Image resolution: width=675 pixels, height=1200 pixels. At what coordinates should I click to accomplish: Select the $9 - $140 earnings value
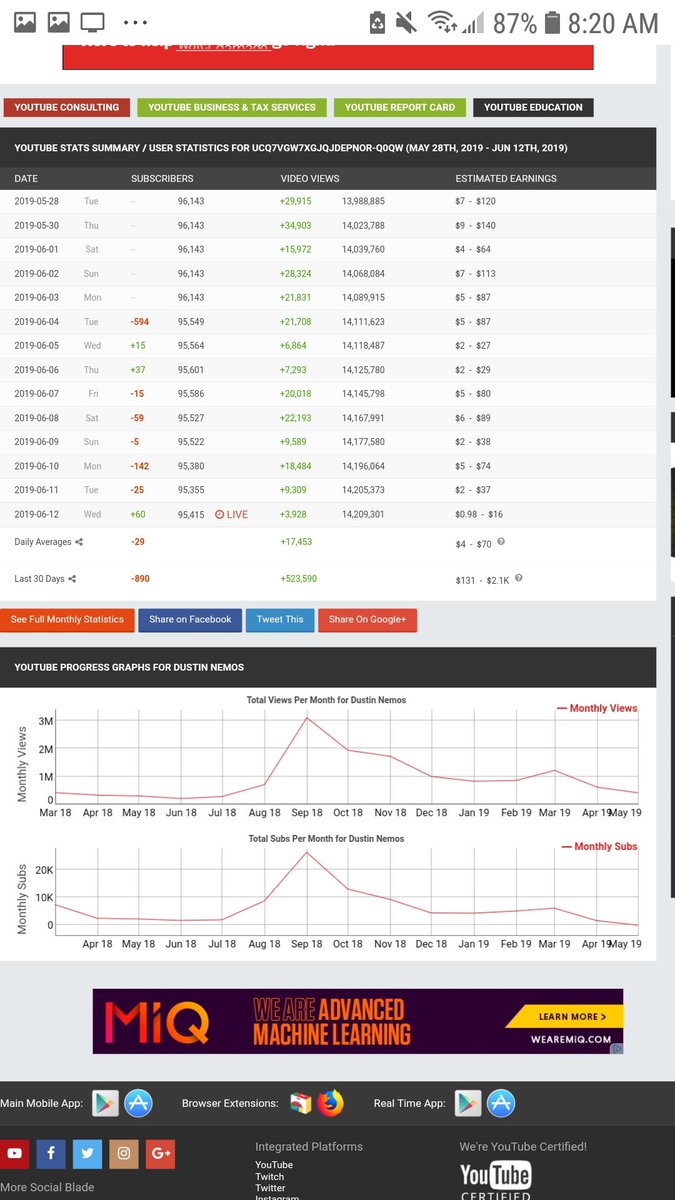(475, 226)
